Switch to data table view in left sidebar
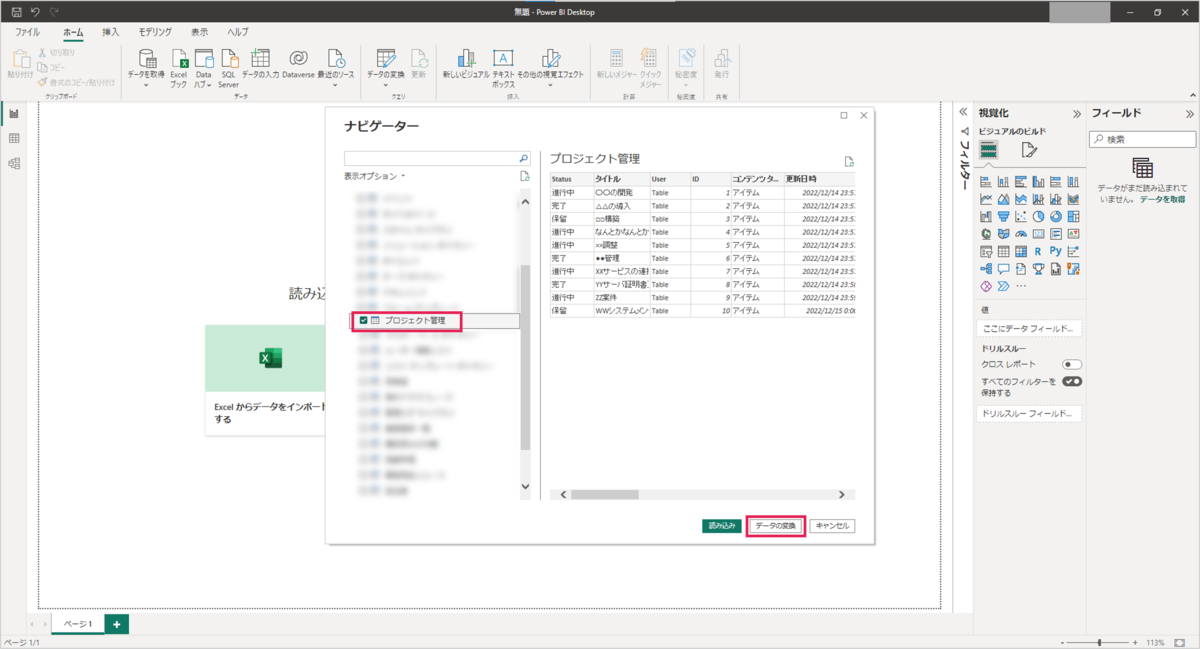Image resolution: width=1200 pixels, height=649 pixels. click(x=14, y=138)
